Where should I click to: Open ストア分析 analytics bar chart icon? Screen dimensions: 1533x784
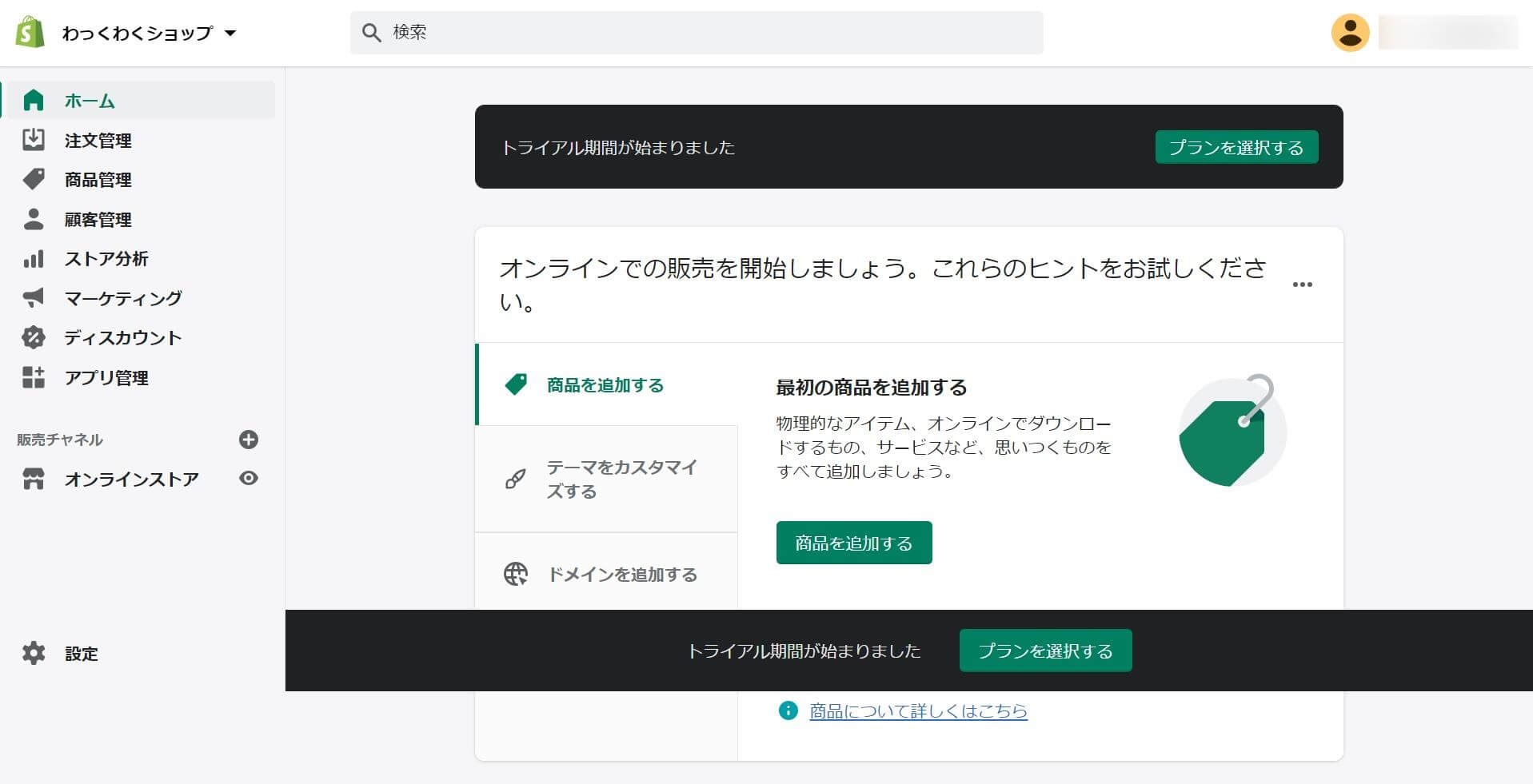pos(34,258)
